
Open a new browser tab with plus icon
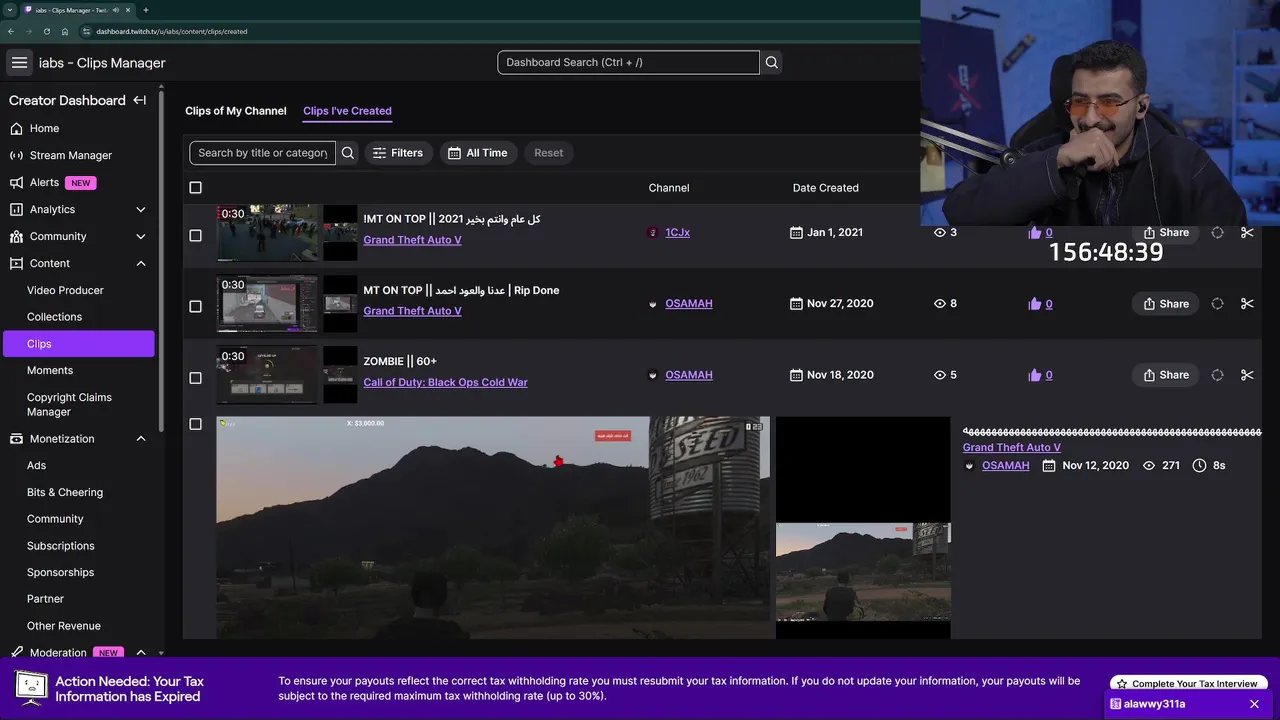click(x=145, y=10)
